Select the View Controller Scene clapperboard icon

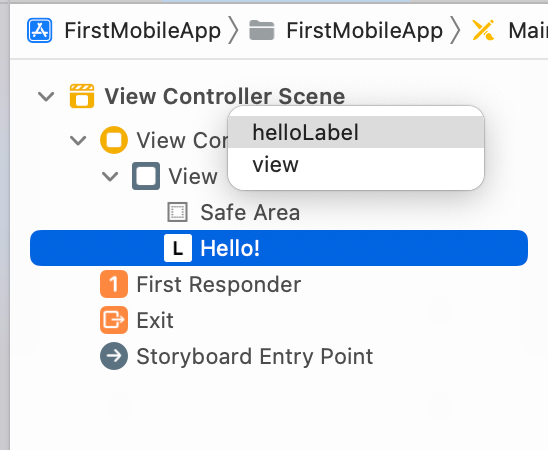click(x=82, y=96)
